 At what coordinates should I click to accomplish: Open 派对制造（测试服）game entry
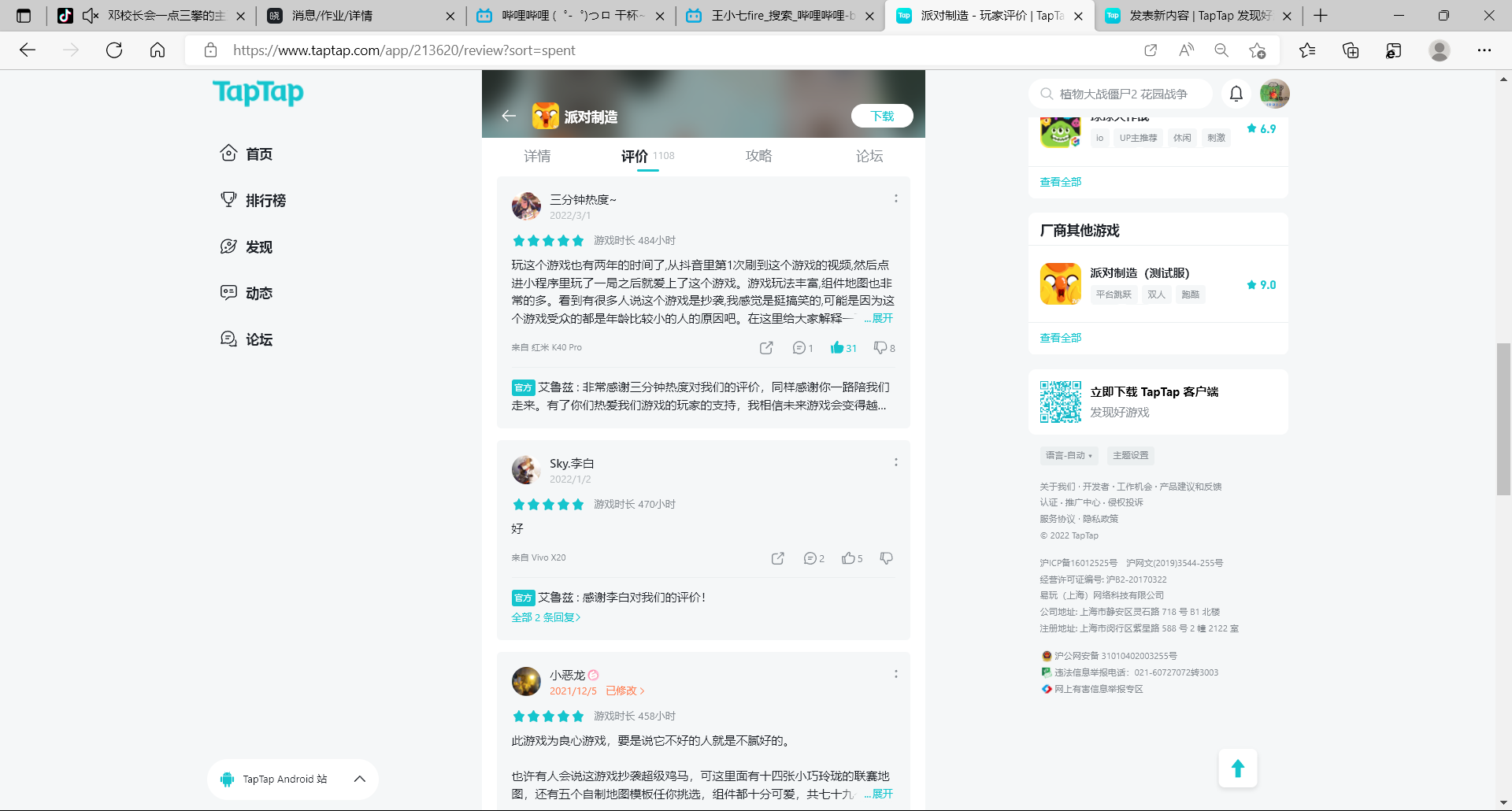click(1158, 284)
